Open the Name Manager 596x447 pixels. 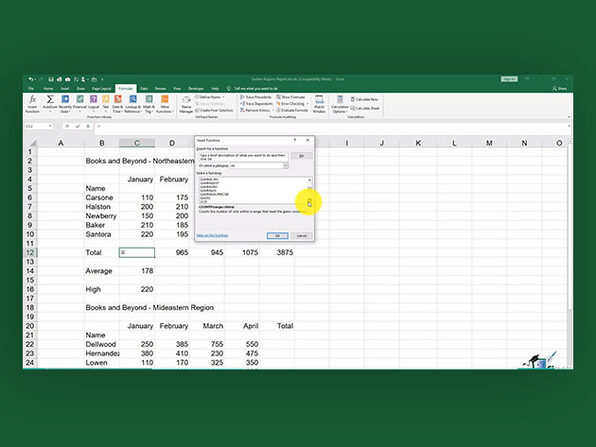tap(186, 104)
